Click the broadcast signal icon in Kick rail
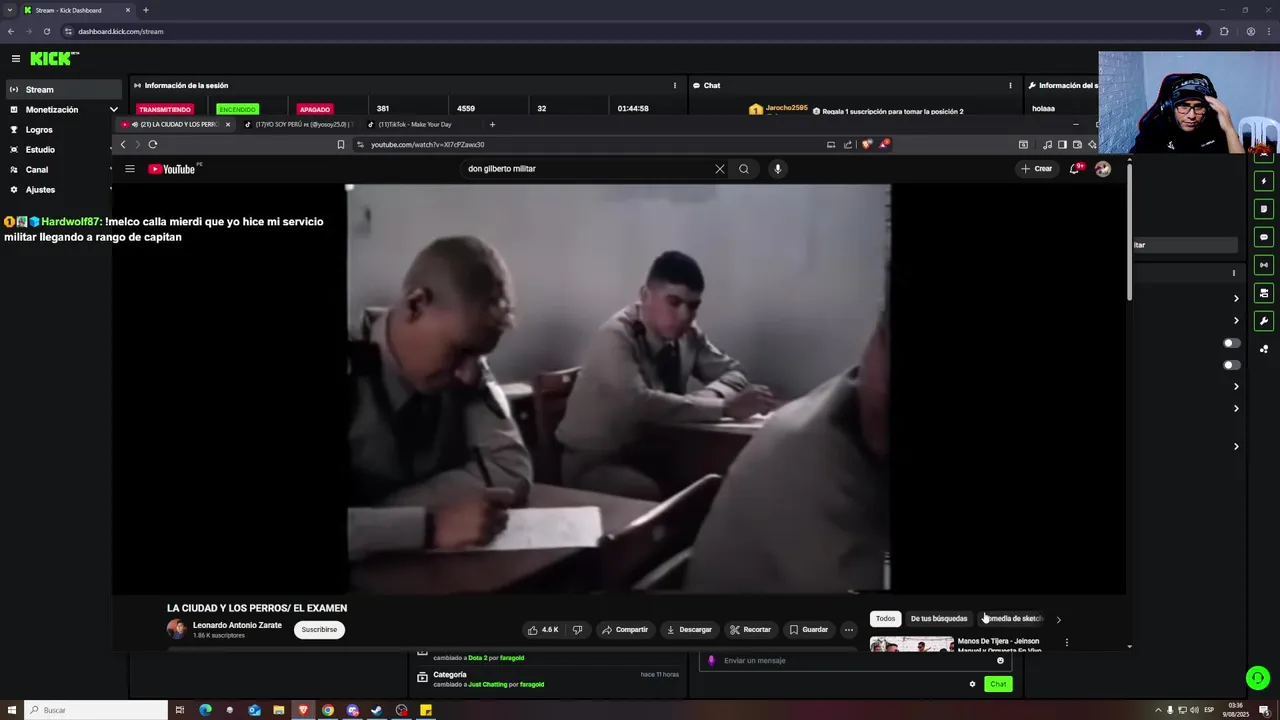The height and width of the screenshot is (720, 1280). pos(1264,265)
